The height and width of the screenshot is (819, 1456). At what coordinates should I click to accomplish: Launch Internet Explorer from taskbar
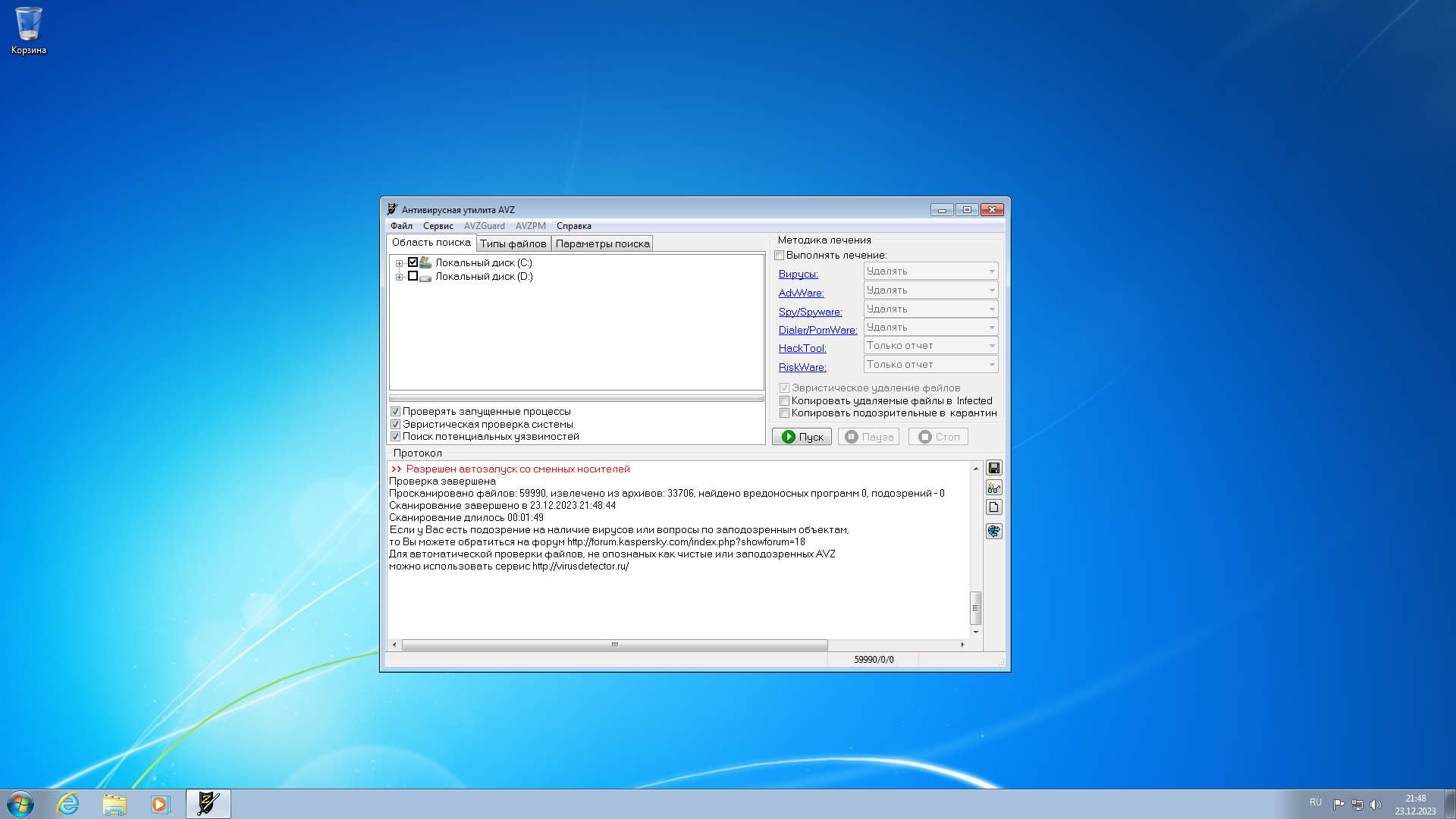click(68, 804)
